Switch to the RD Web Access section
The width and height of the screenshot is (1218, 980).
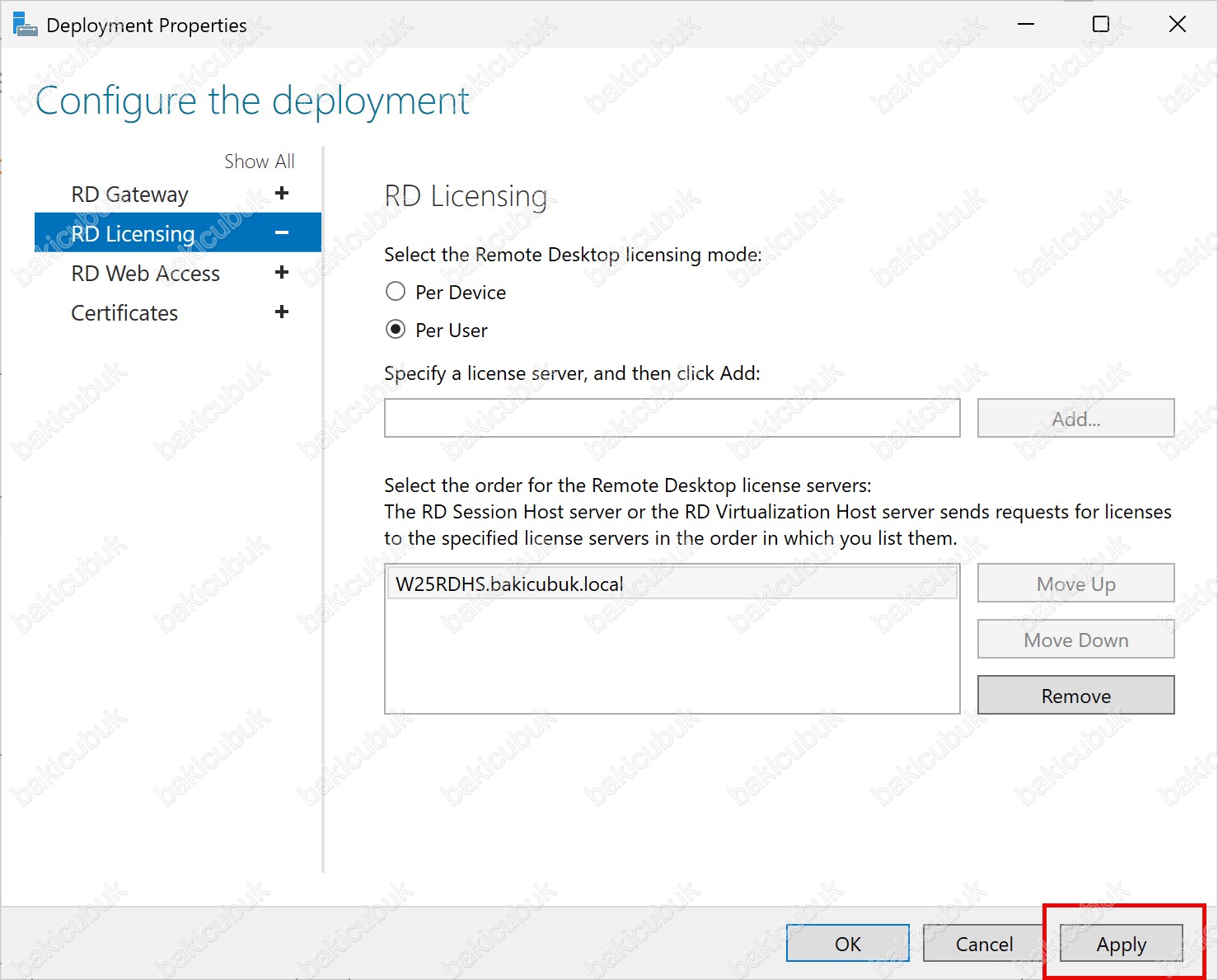tap(145, 274)
